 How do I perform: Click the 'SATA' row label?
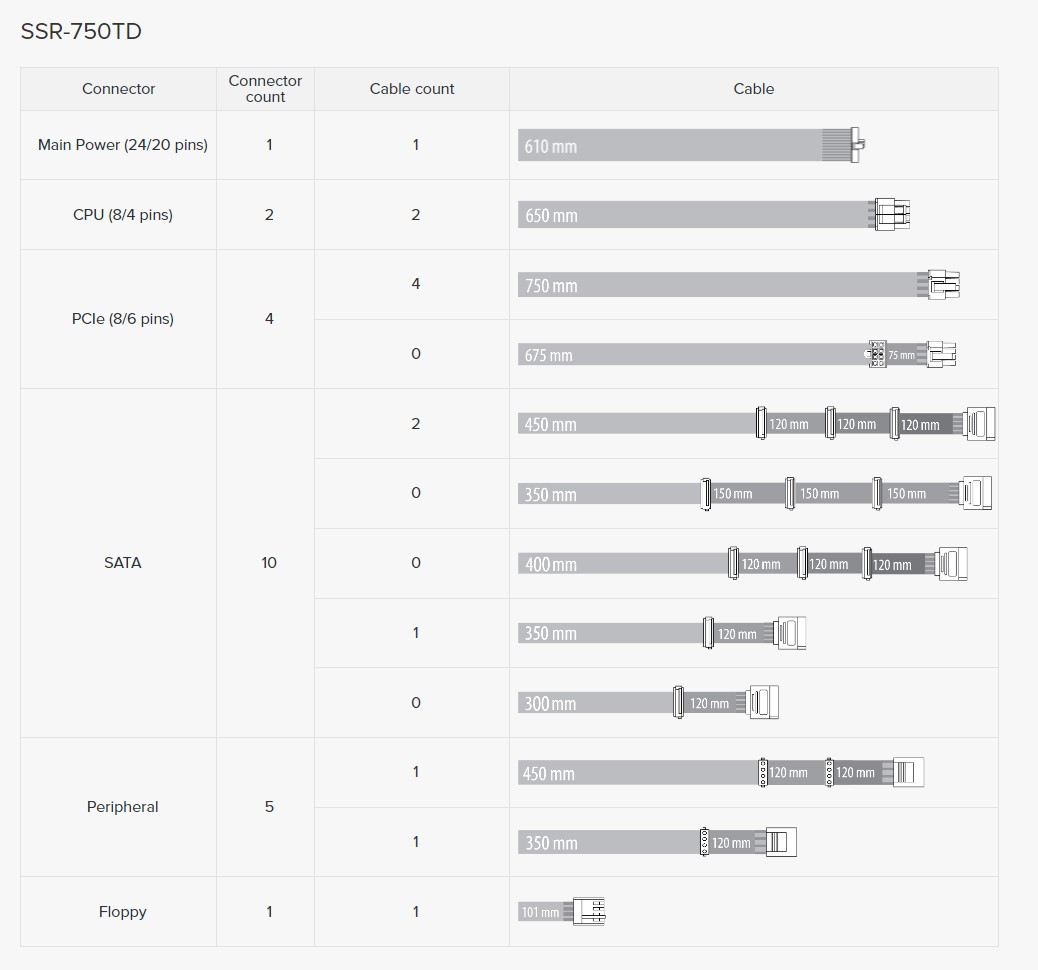click(x=123, y=563)
